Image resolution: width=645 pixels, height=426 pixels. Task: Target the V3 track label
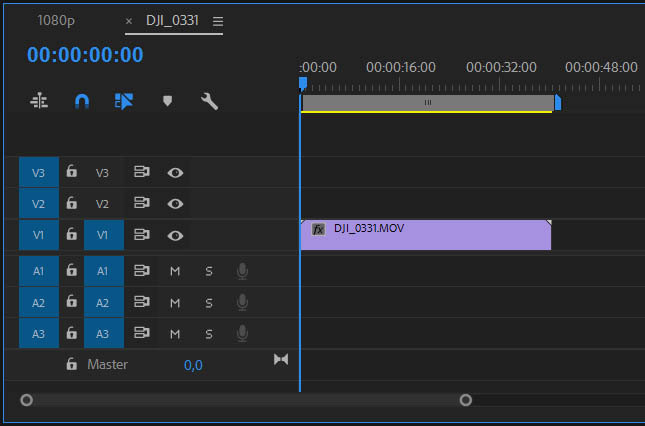coord(102,173)
